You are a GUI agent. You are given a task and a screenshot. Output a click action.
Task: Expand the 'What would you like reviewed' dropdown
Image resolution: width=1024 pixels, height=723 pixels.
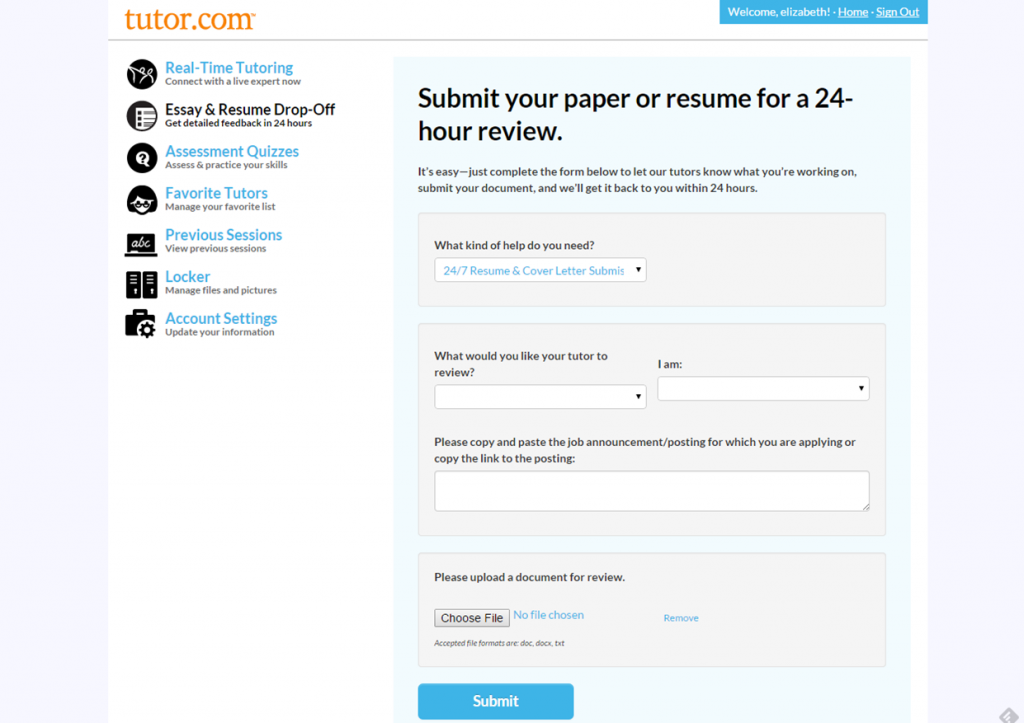[540, 397]
